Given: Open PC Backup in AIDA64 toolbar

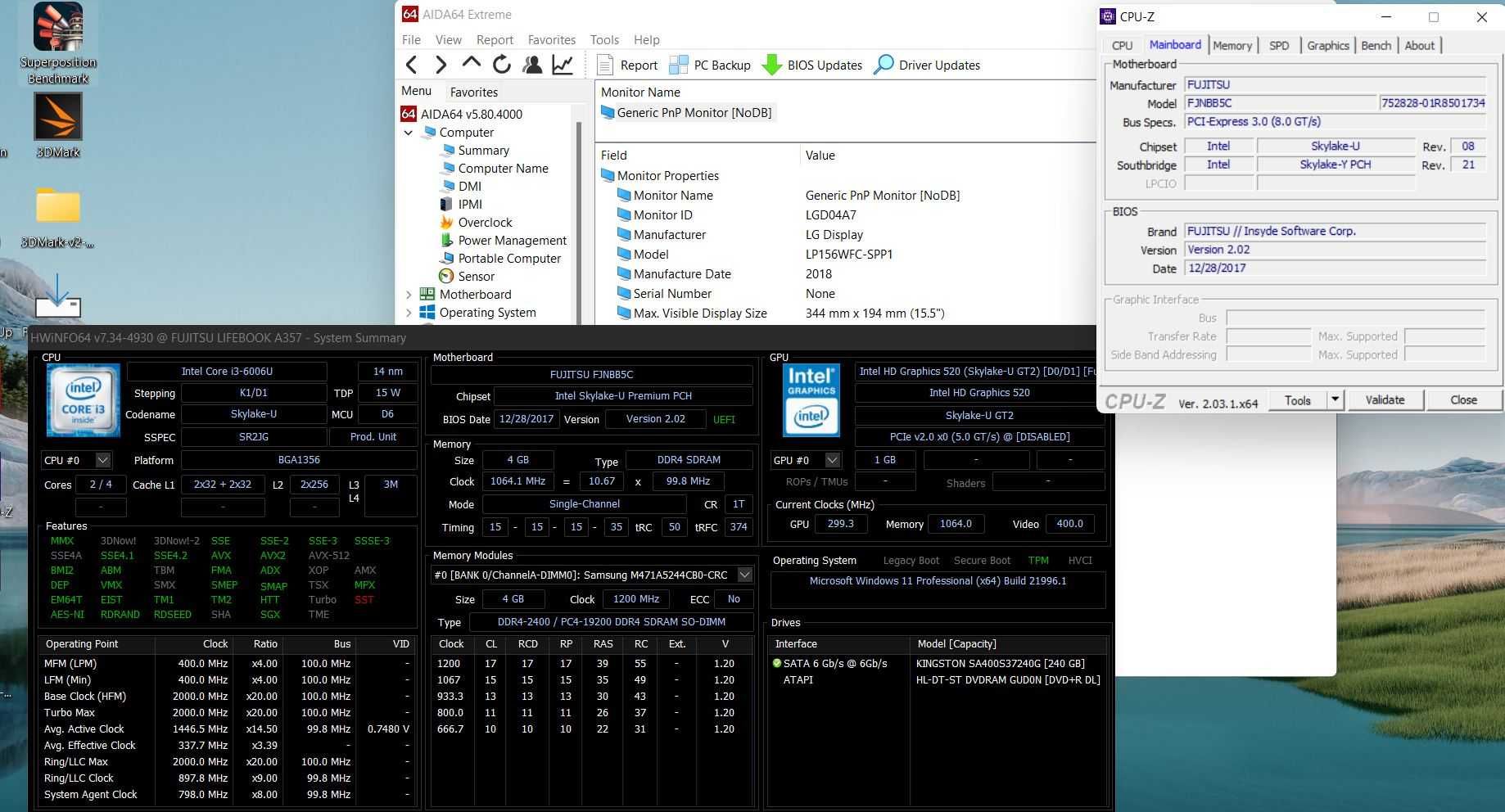Looking at the screenshot, I should click(710, 65).
